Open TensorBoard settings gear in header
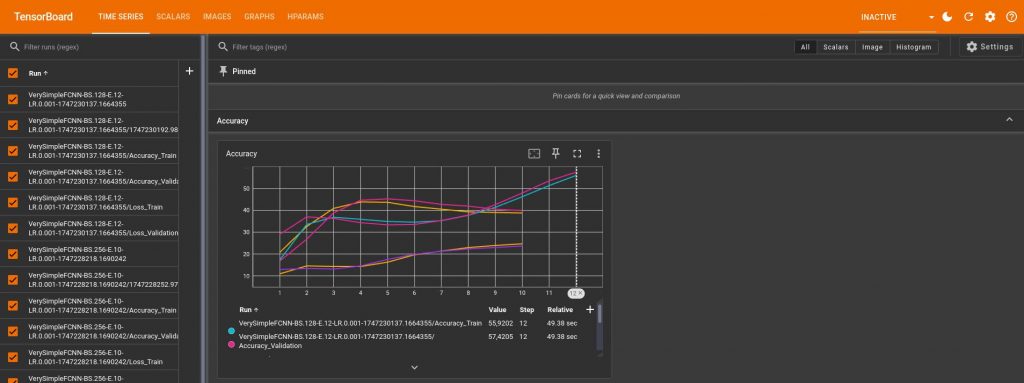The image size is (1024, 383). point(990,17)
